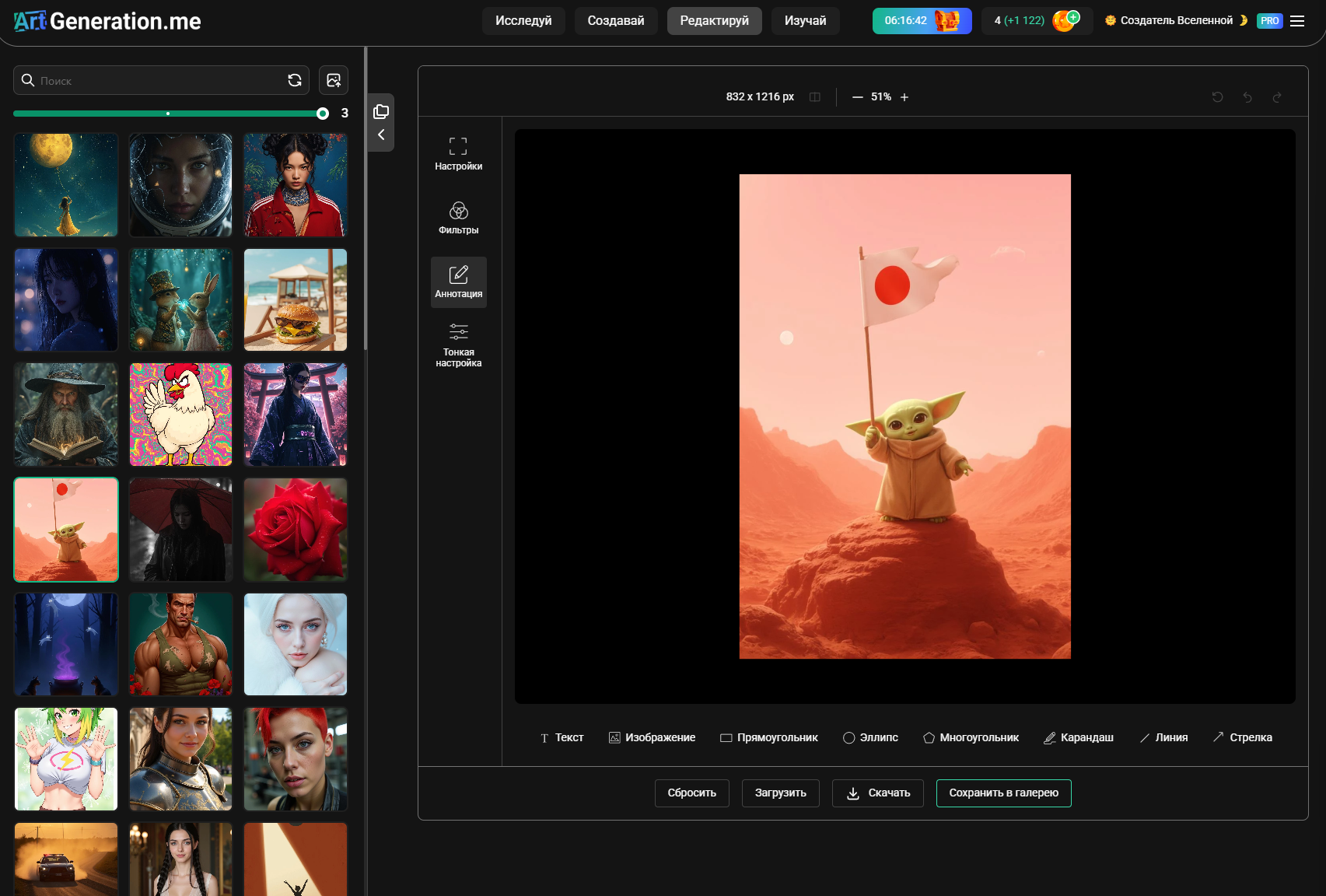Select the Карандаш pencil tool
Screen dimensions: 1326x896
[1079, 737]
